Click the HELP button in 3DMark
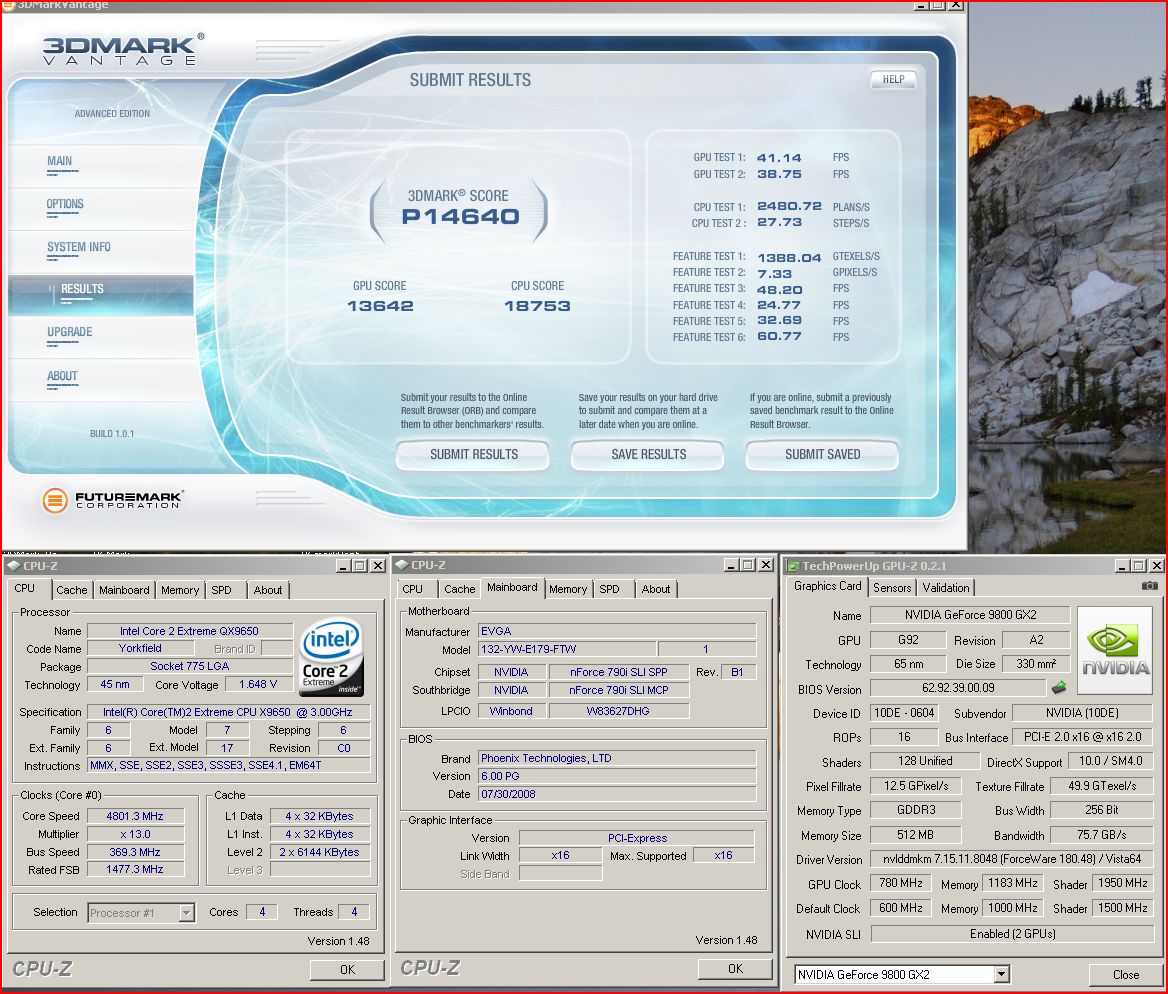This screenshot has height=994, width=1168. pos(893,80)
